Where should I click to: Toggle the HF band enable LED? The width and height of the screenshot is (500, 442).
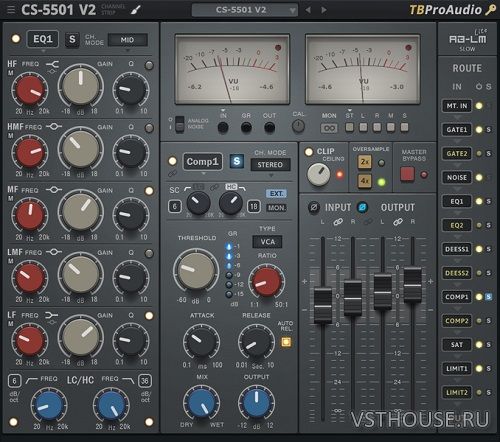(149, 65)
